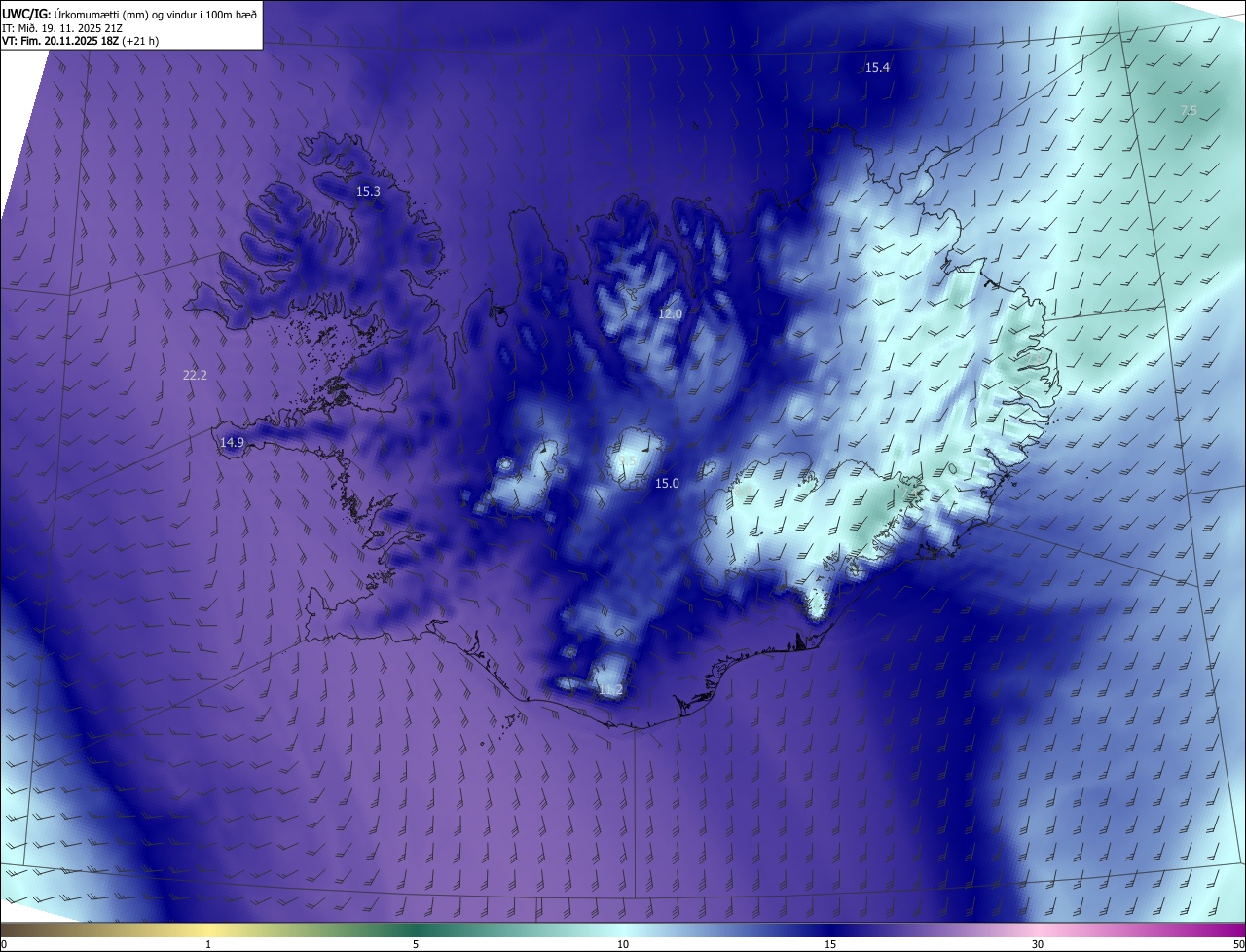Click the 11.2 value near the south coast
Screen dimensions: 1246x952
[x=610, y=690]
